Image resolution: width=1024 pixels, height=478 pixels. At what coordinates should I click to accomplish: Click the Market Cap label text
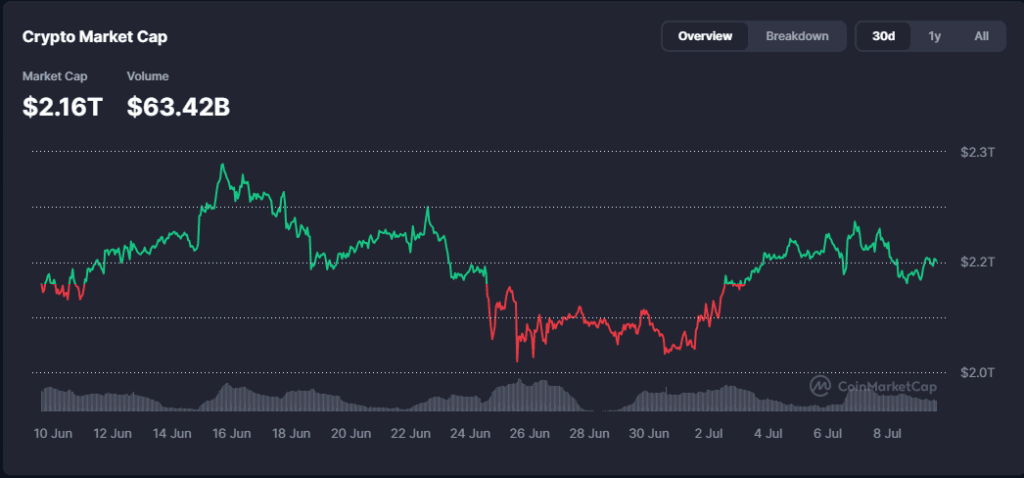pos(55,76)
